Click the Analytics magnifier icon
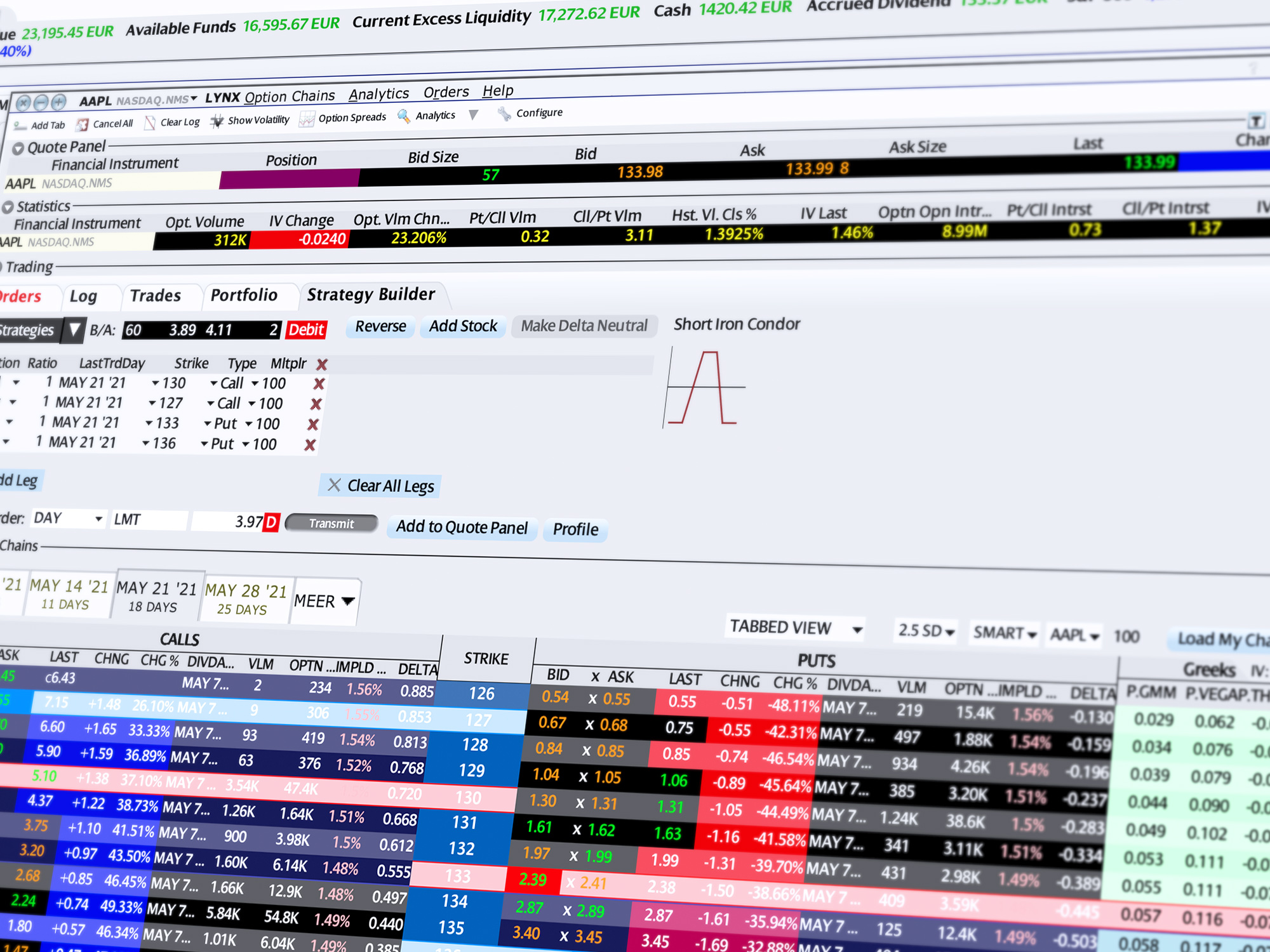 pyautogui.click(x=403, y=116)
